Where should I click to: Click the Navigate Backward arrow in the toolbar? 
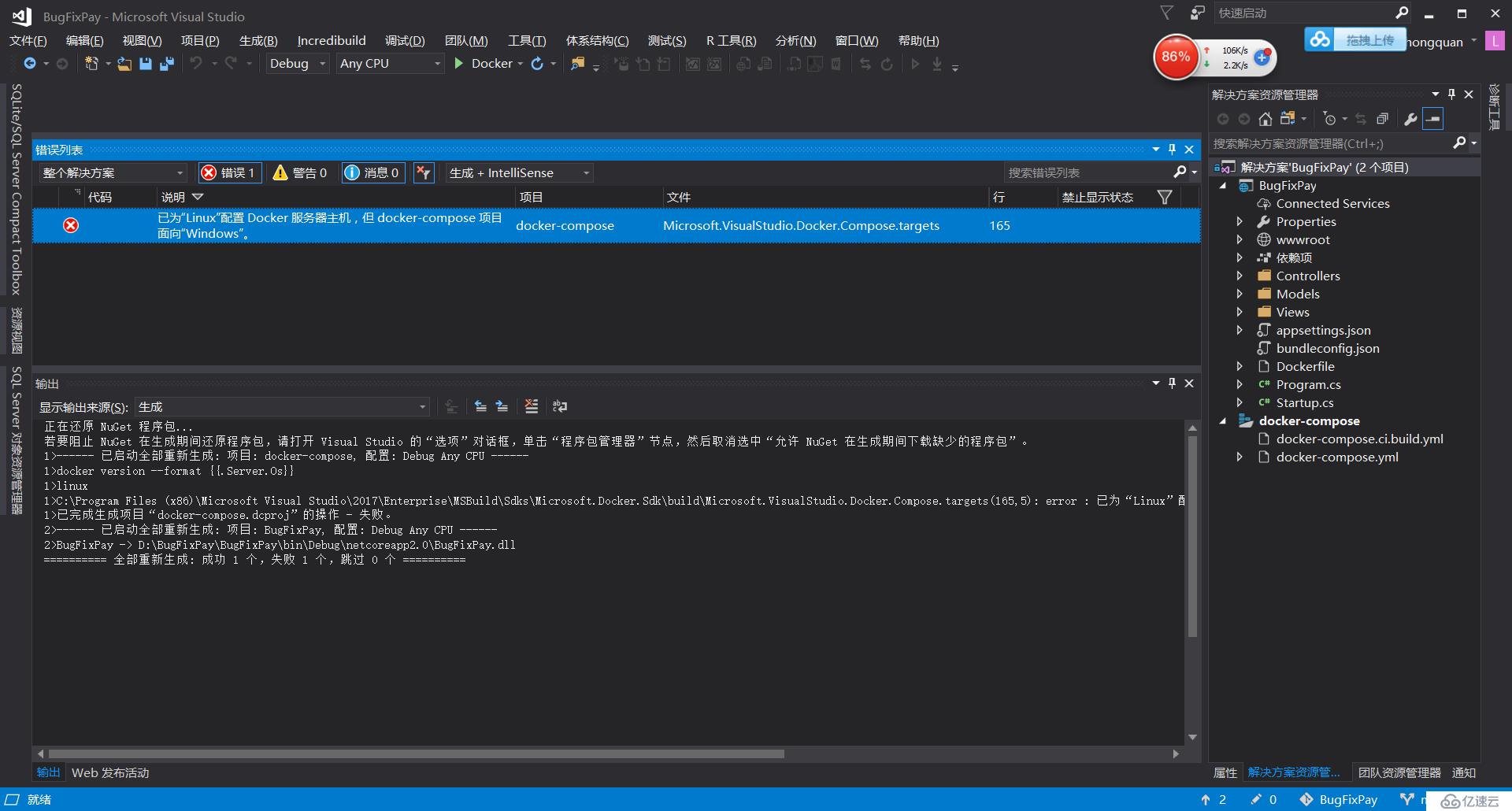pos(30,64)
